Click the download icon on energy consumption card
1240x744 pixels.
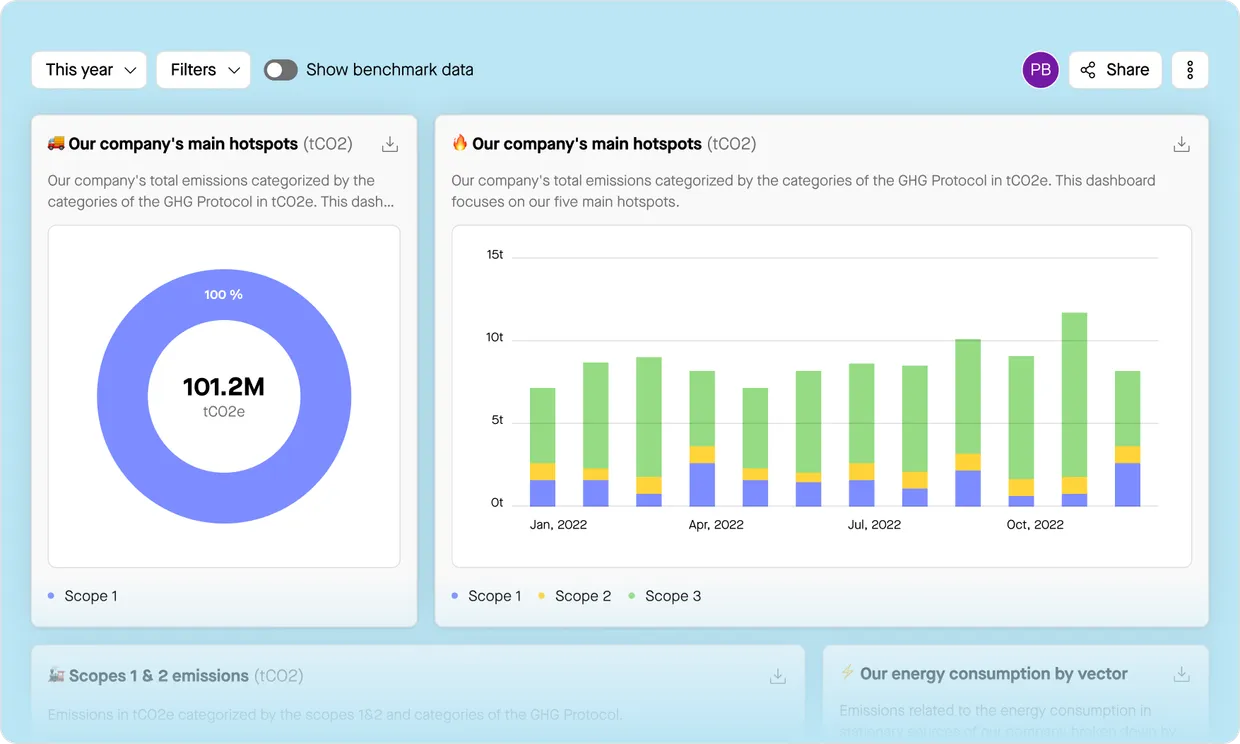[1181, 675]
